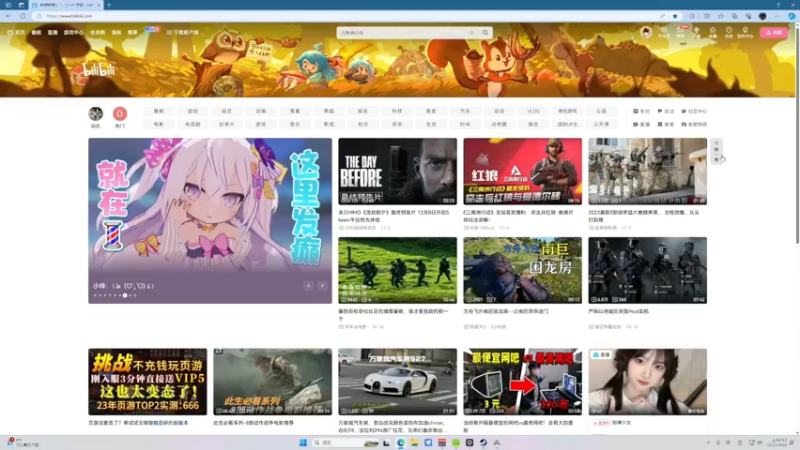
Task: Click the refresh recommendations side button
Action: click(716, 152)
